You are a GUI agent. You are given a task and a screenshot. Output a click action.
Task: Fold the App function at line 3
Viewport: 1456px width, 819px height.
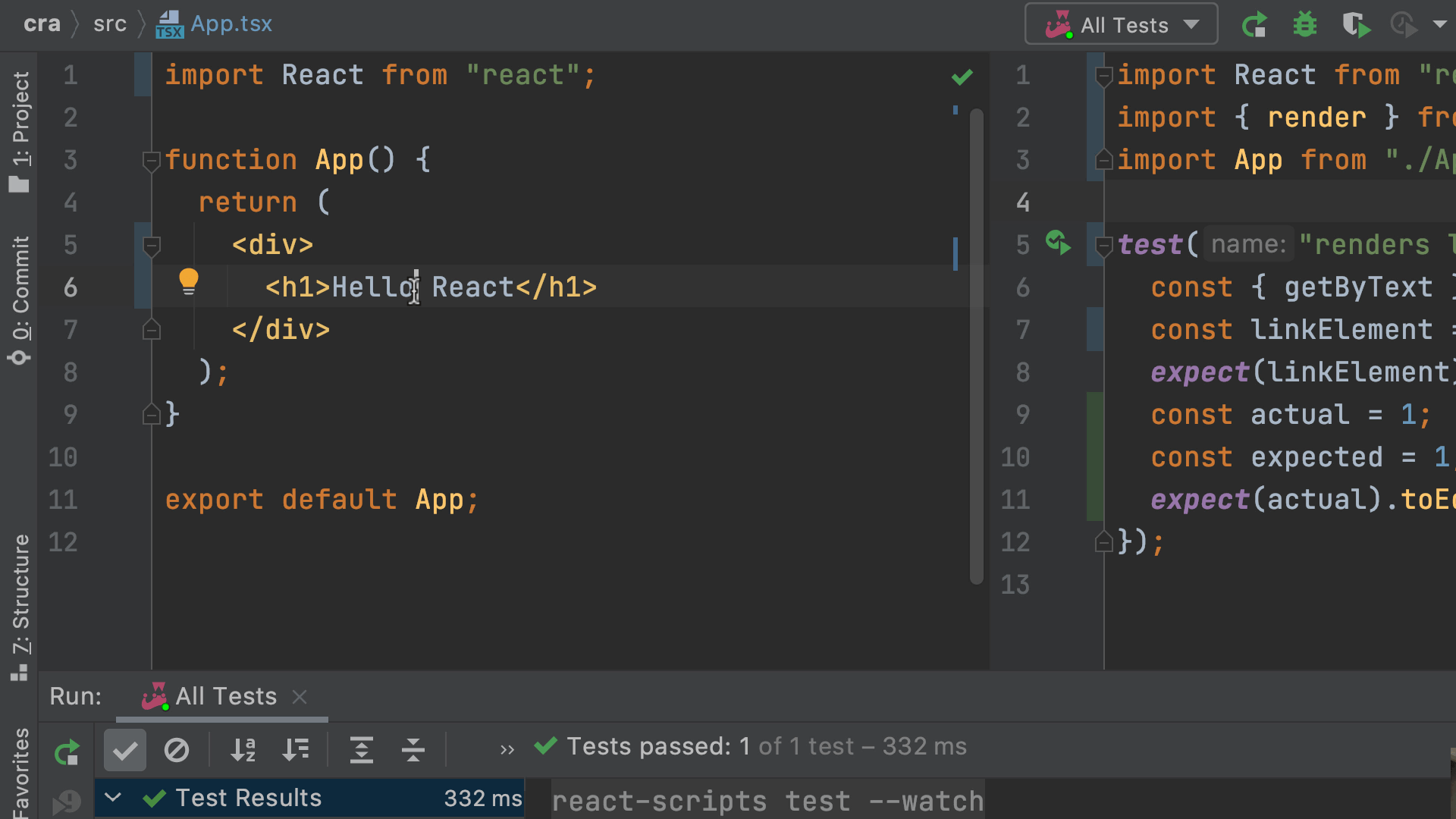[x=151, y=161]
